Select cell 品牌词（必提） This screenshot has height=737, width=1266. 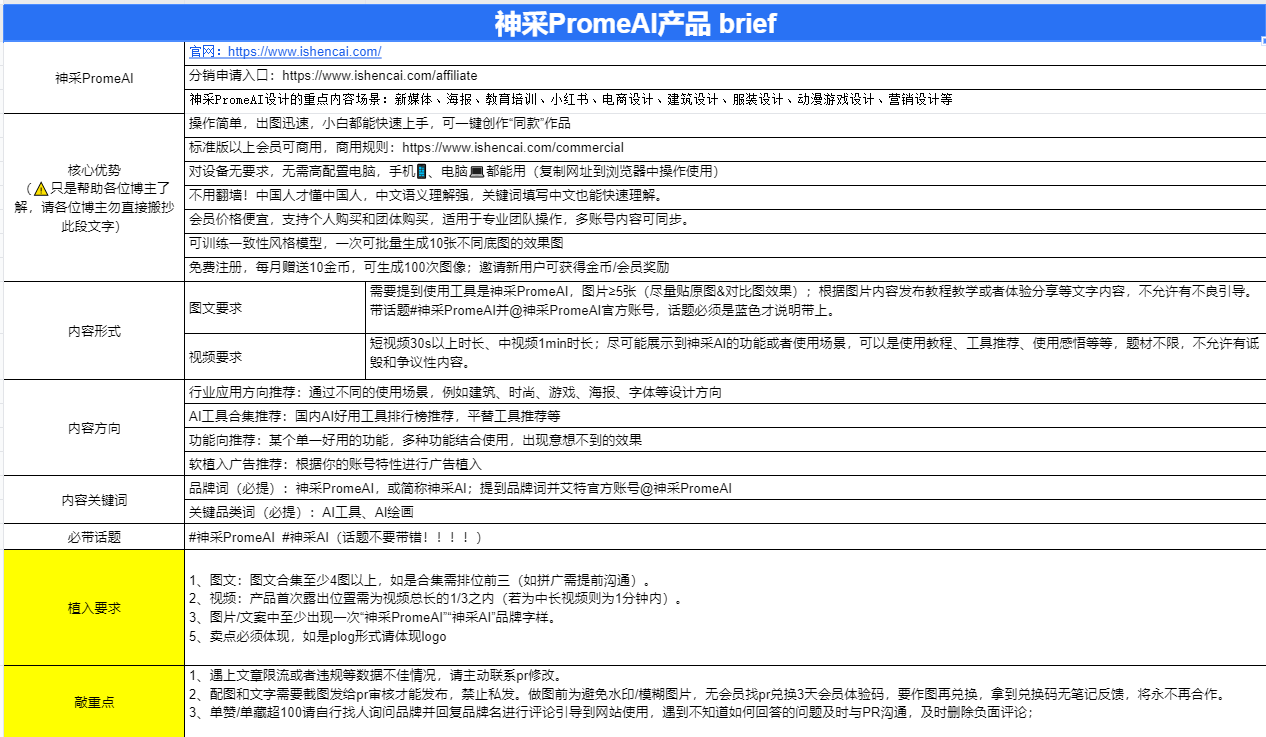click(x=726, y=488)
